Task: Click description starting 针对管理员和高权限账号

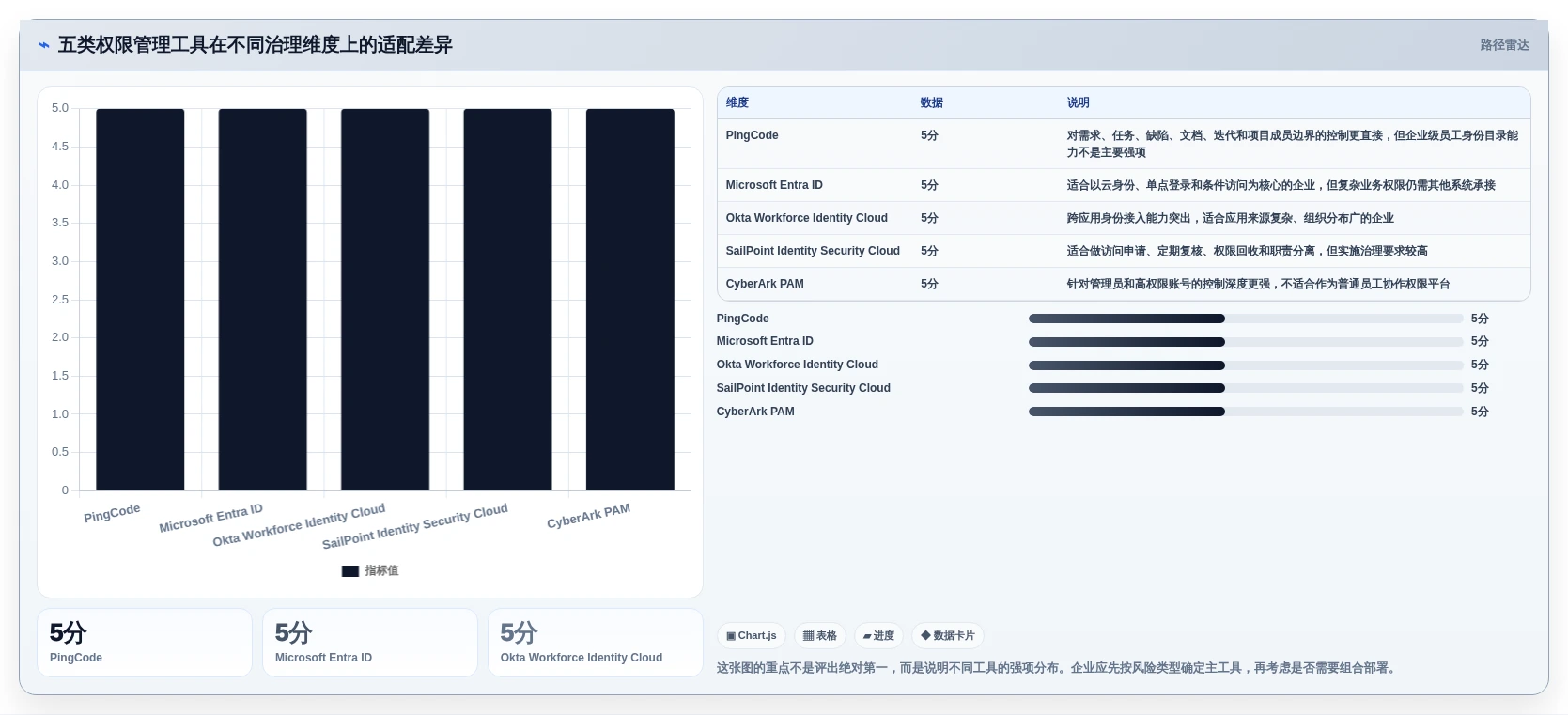Action: pos(1258,284)
